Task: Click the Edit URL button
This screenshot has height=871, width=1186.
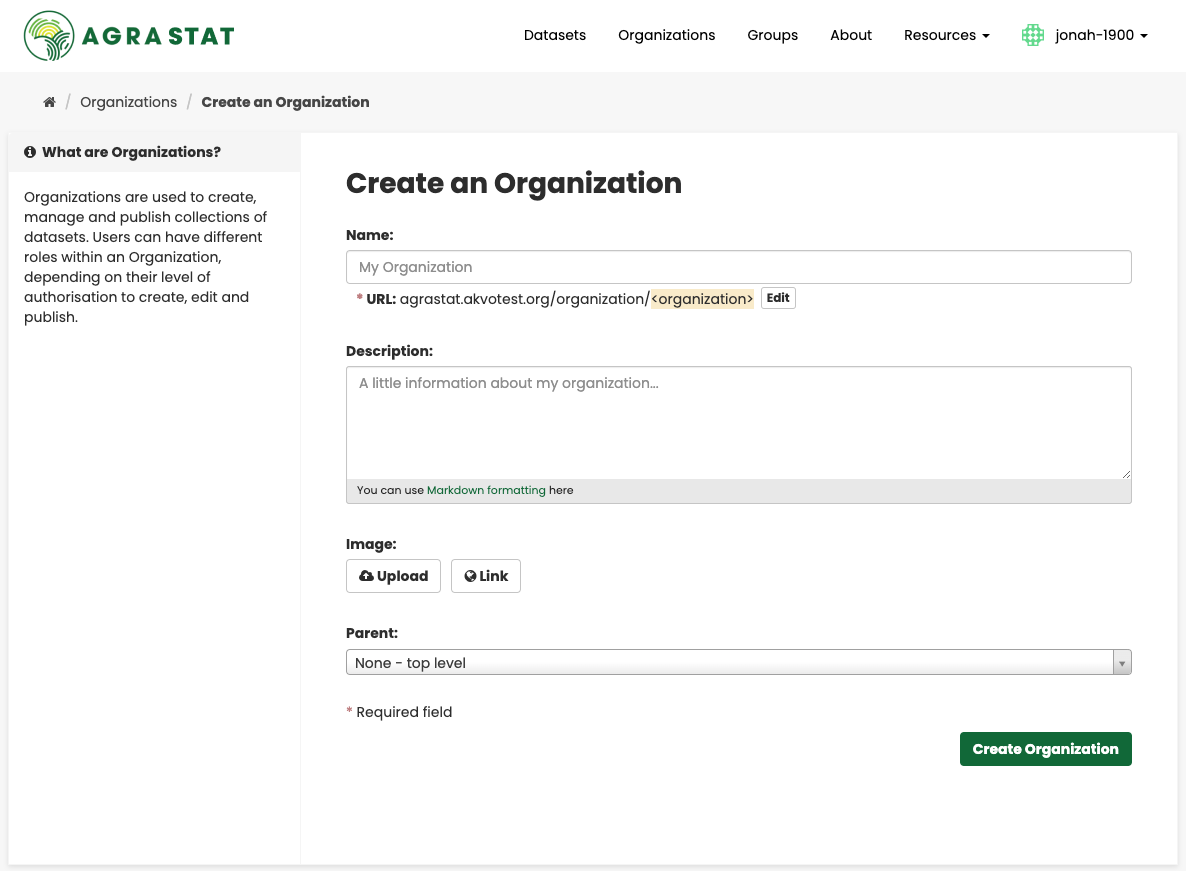Action: point(778,298)
